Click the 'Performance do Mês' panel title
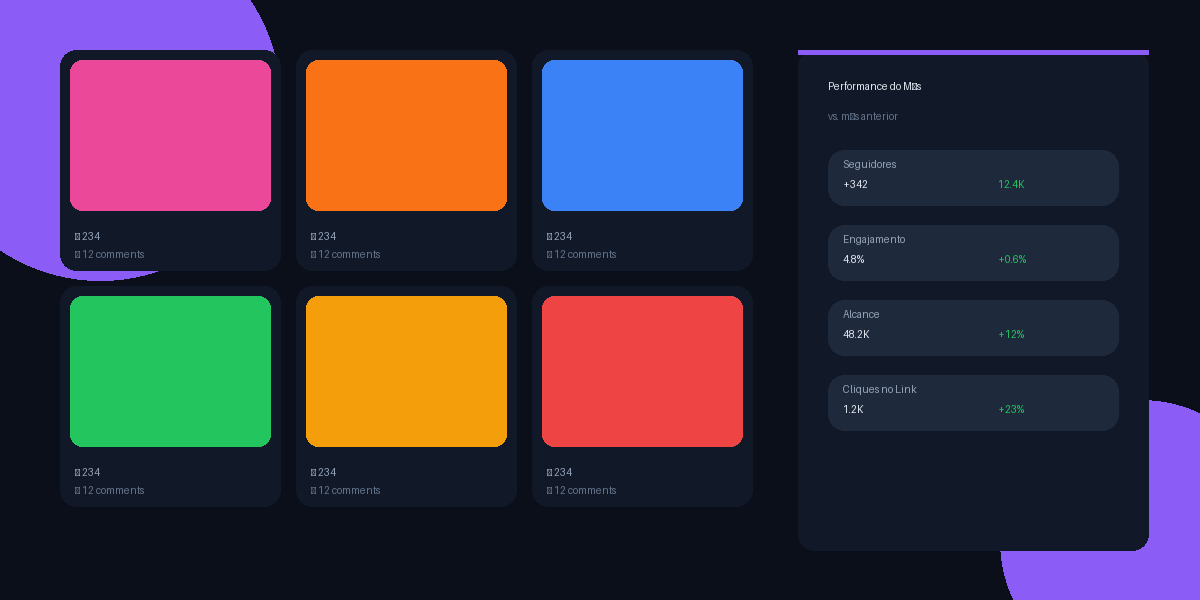 click(874, 86)
